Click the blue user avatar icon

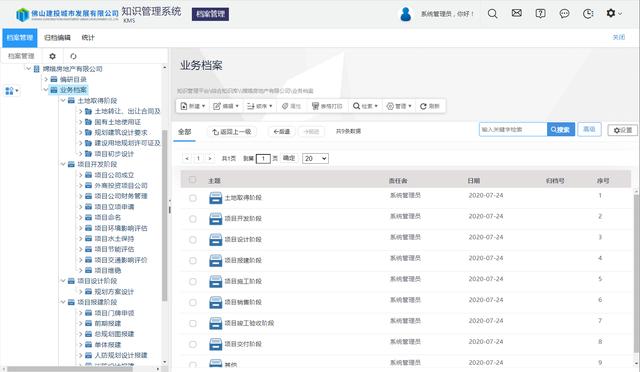click(405, 14)
